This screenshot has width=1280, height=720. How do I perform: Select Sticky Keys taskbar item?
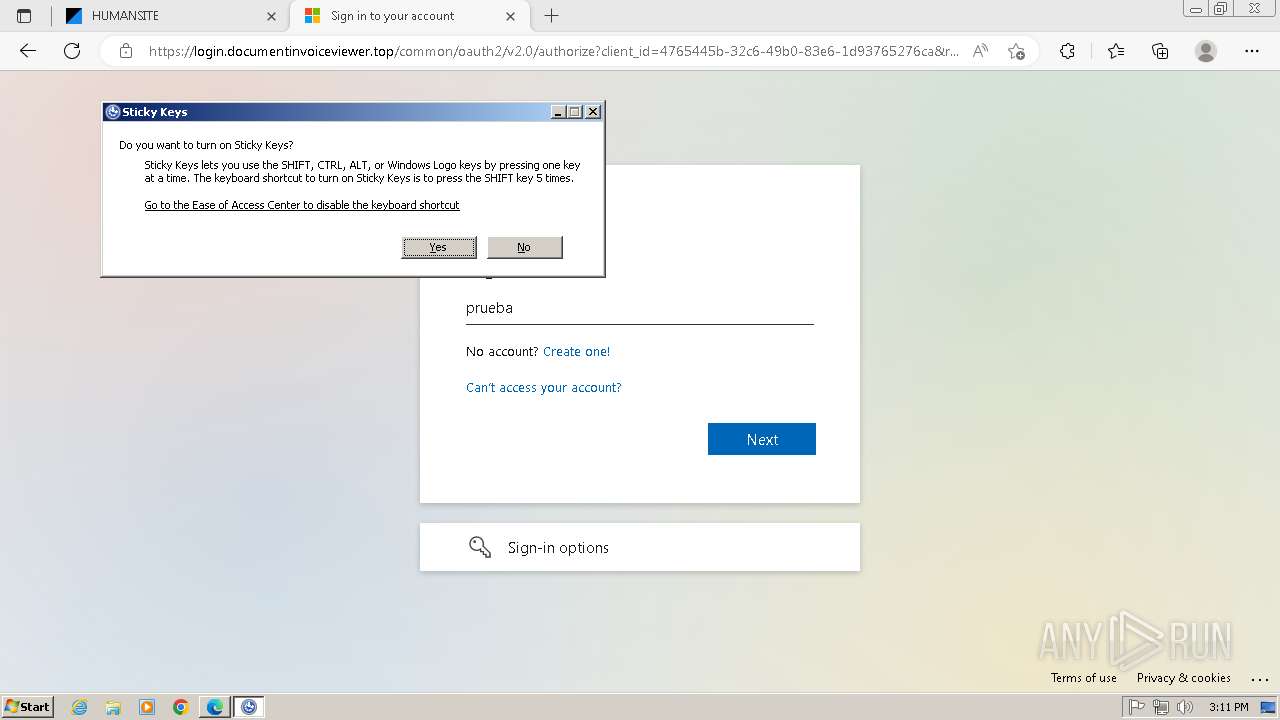tap(249, 707)
